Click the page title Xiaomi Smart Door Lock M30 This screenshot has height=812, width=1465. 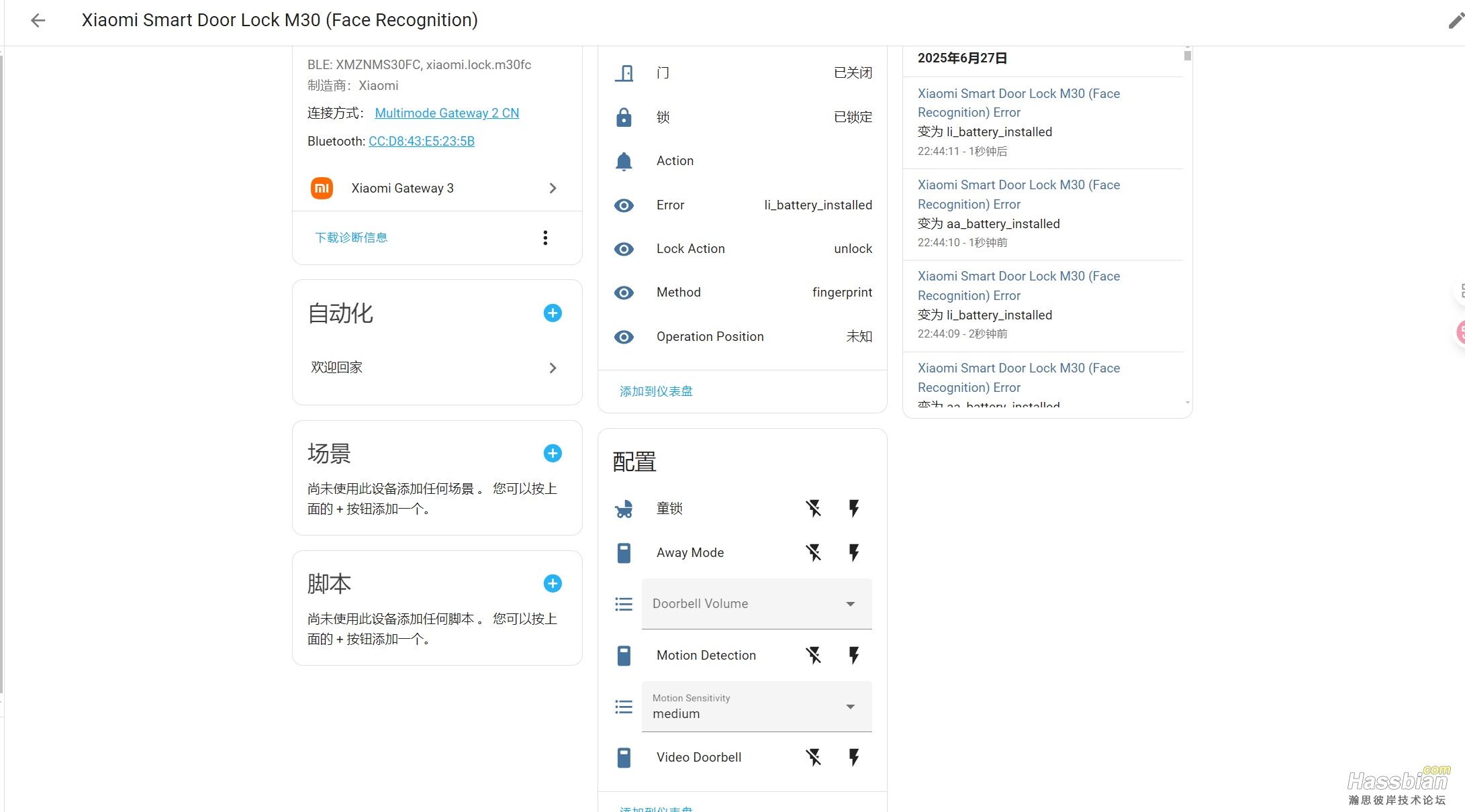pos(279,20)
